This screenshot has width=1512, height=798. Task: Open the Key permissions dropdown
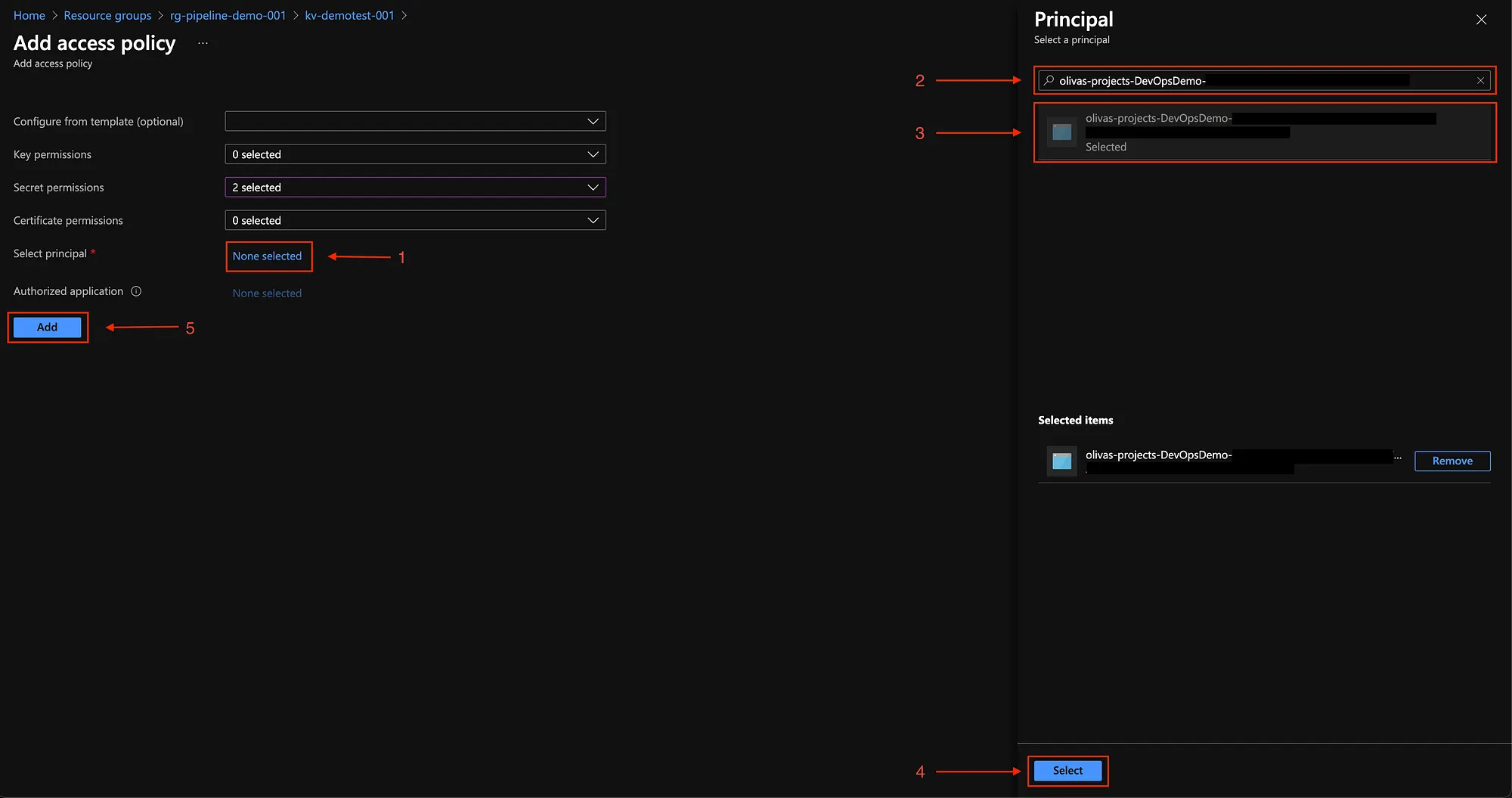pos(415,154)
